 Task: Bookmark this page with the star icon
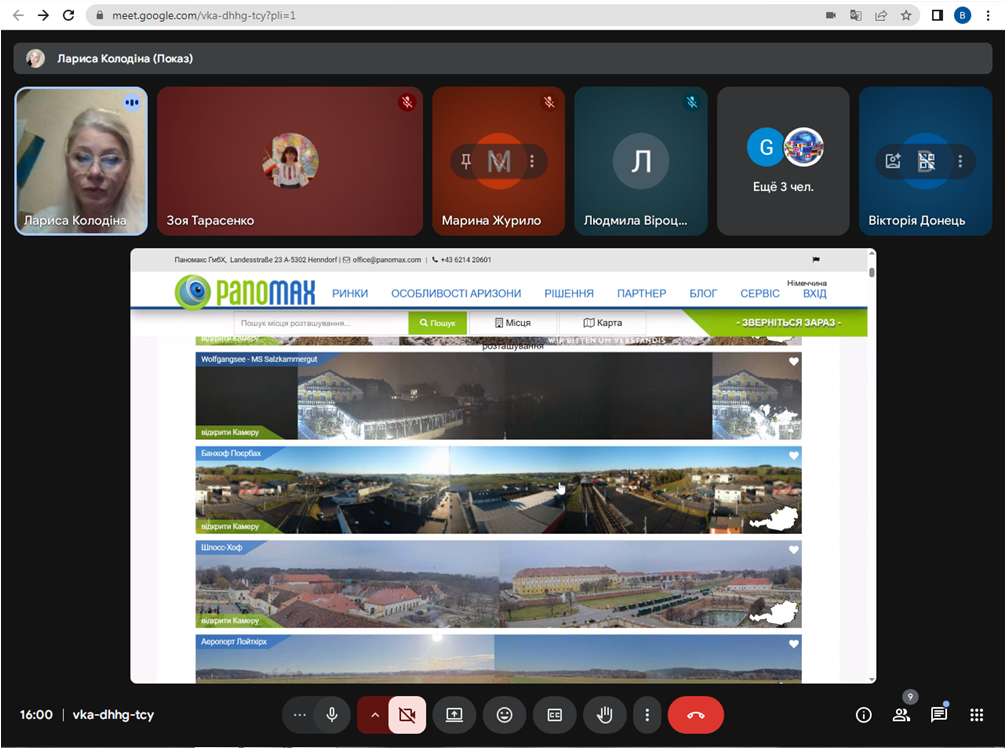click(x=906, y=16)
